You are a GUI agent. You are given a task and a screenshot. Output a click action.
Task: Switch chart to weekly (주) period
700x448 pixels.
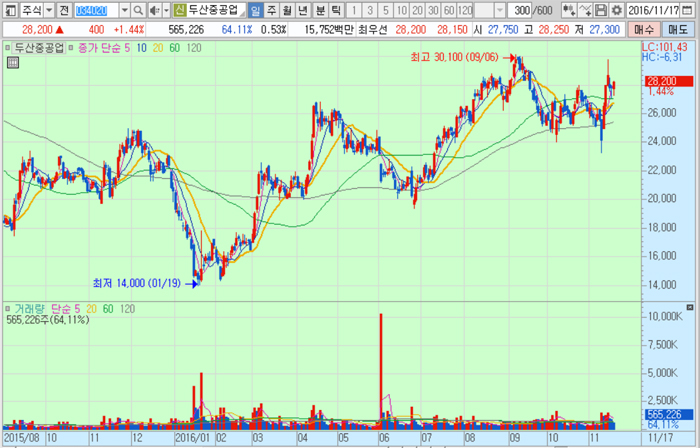coord(272,9)
